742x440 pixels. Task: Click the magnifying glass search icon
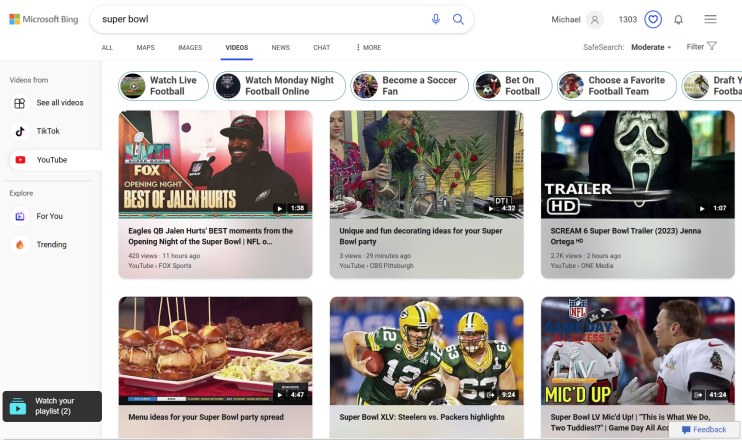(x=458, y=19)
